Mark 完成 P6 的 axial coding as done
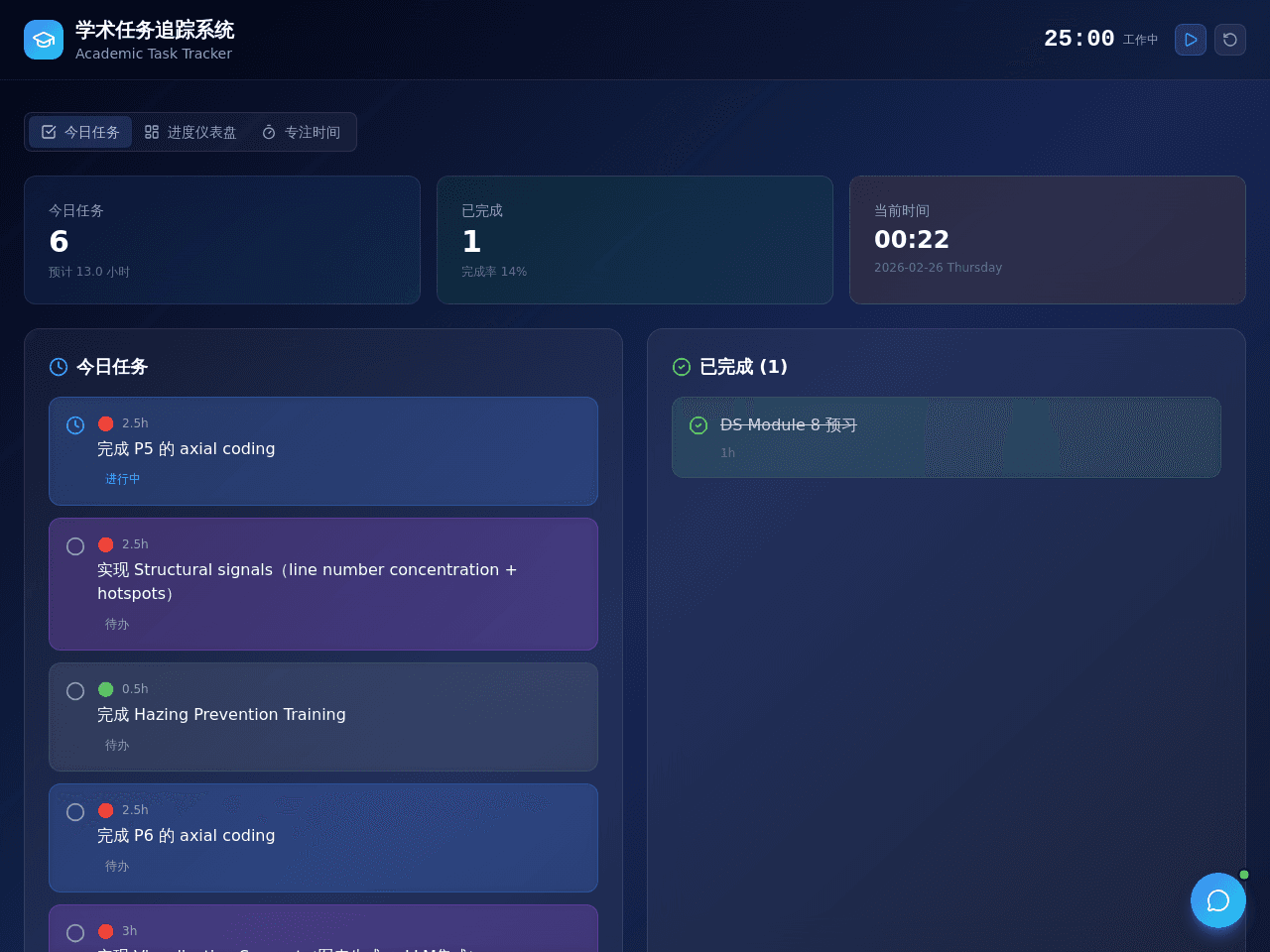Viewport: 1270px width, 952px height. (x=75, y=812)
